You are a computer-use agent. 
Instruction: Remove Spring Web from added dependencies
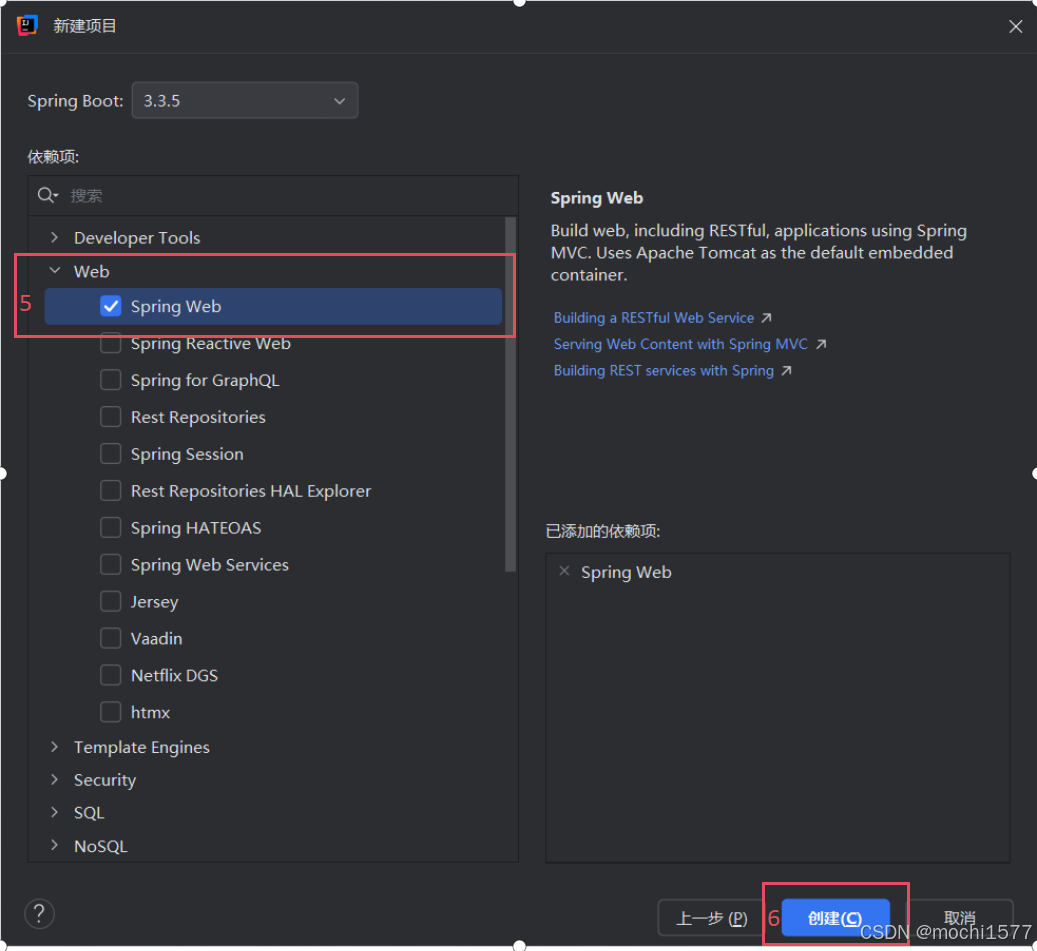point(564,571)
